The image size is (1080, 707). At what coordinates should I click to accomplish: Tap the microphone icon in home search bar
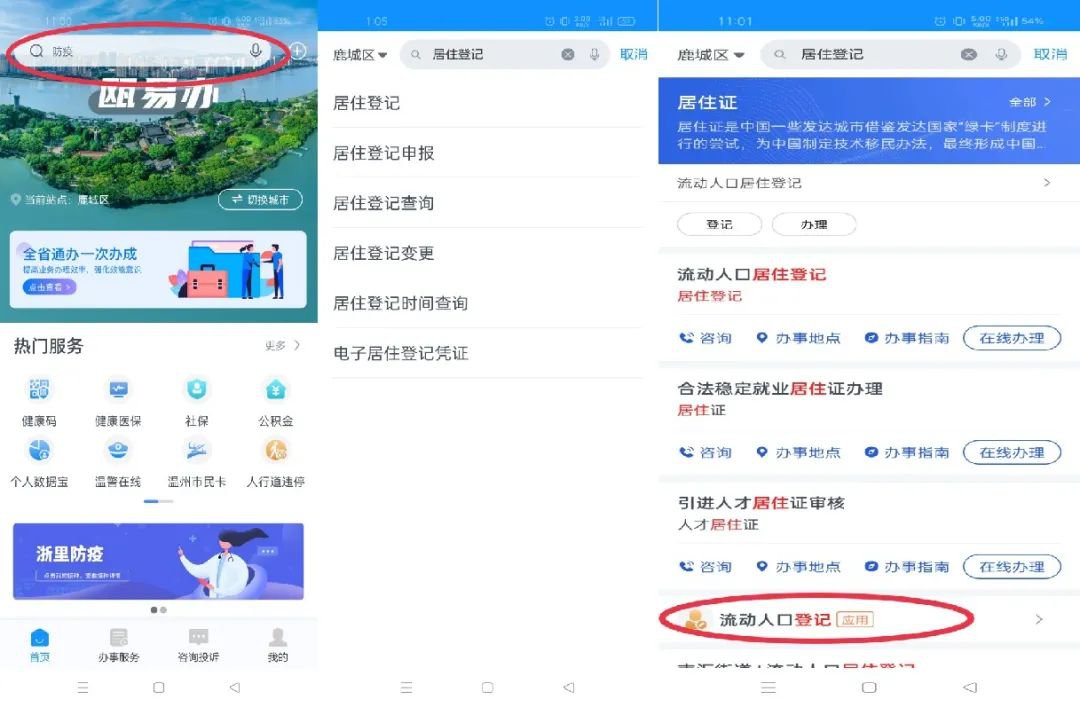click(x=256, y=51)
